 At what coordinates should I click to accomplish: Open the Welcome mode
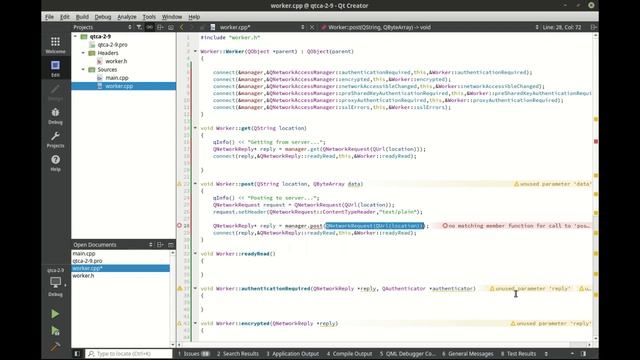click(x=56, y=45)
